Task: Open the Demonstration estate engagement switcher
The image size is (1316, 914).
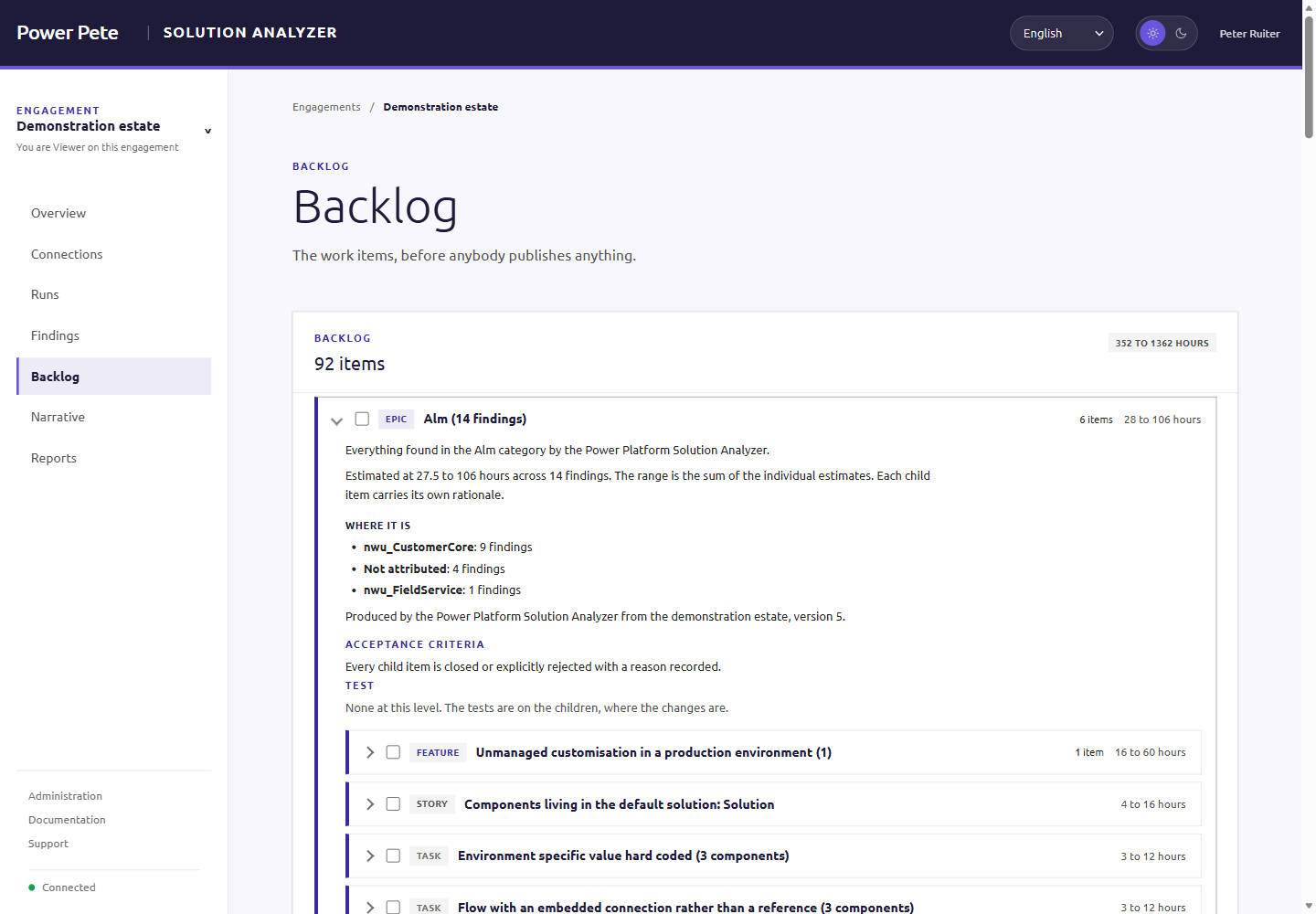Action: pyautogui.click(x=114, y=128)
